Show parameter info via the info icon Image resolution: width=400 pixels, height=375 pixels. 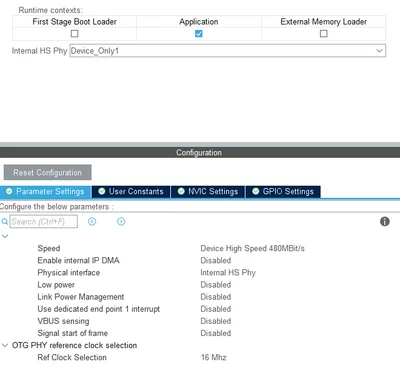coord(385,221)
